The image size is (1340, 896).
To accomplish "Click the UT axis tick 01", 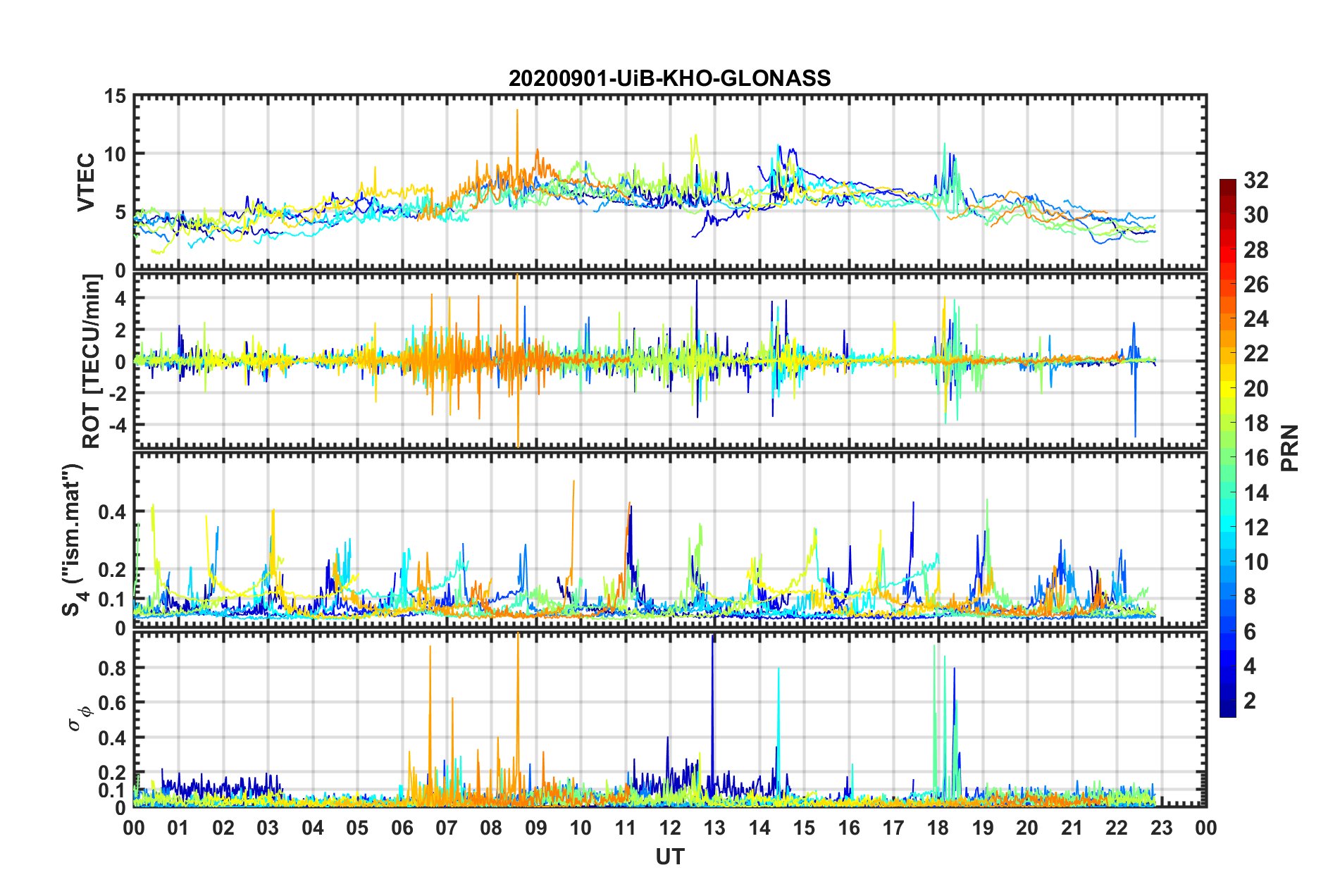I will point(178,828).
